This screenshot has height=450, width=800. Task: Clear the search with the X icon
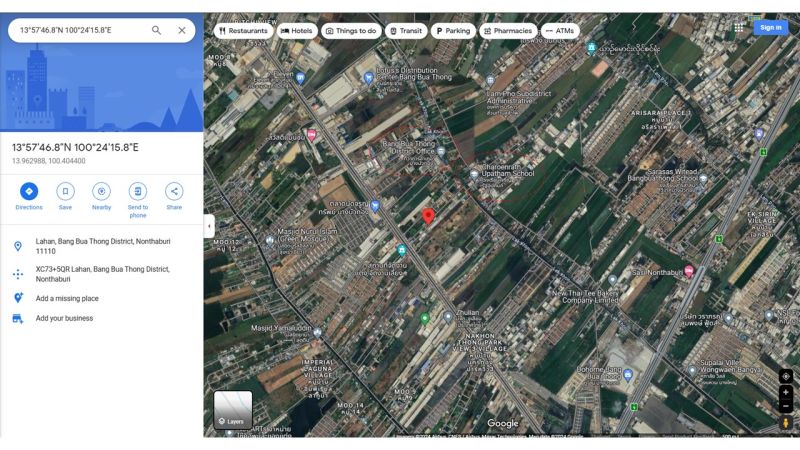coord(182,30)
